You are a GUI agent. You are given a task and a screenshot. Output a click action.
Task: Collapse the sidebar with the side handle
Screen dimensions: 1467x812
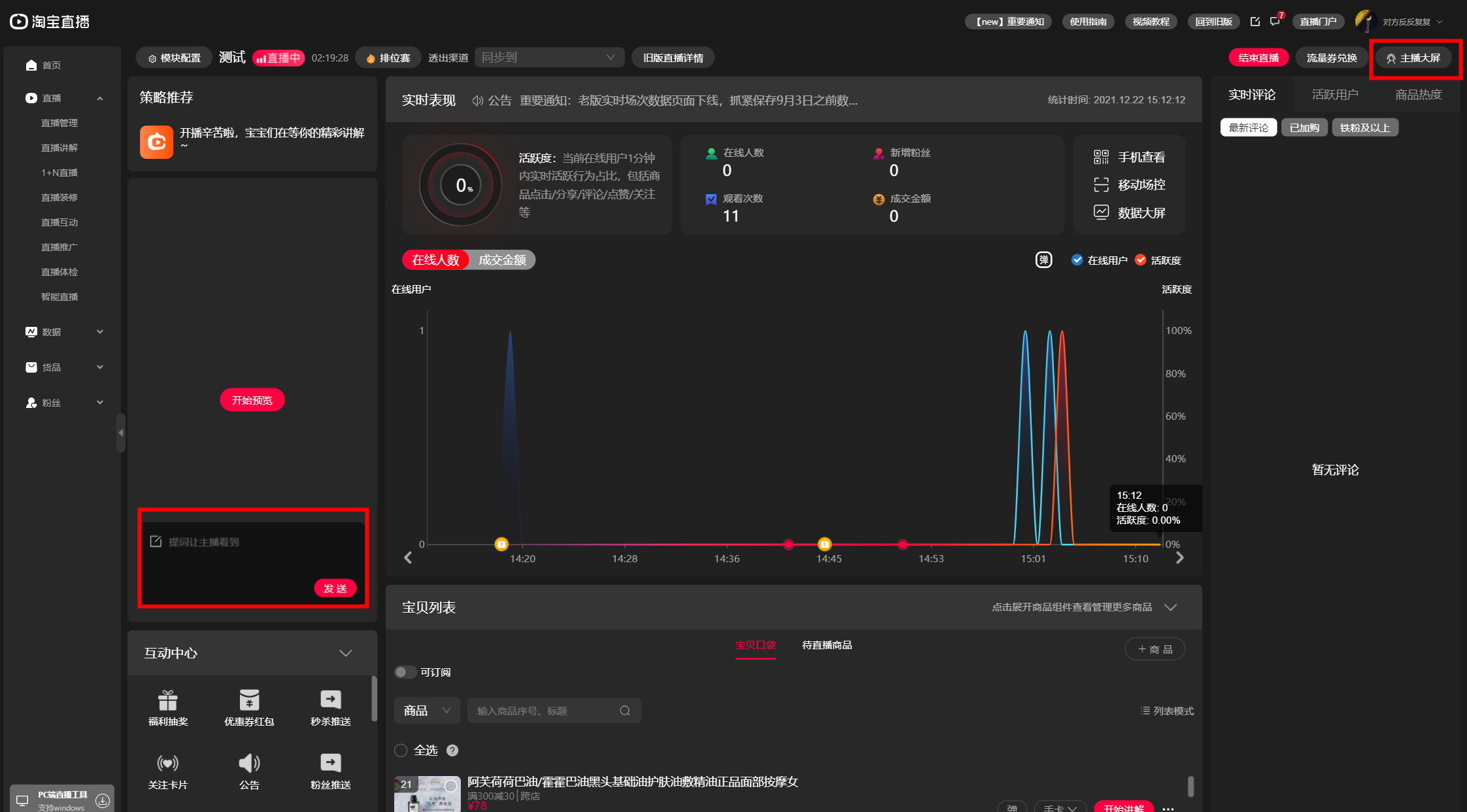120,433
